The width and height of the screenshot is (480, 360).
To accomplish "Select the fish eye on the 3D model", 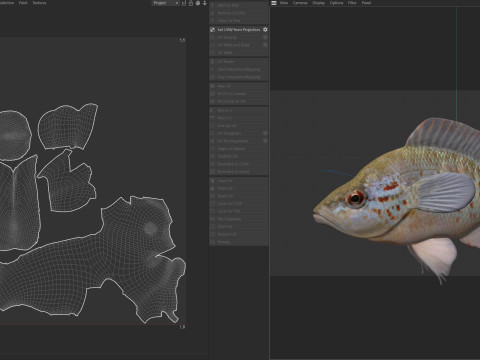I will click(355, 199).
